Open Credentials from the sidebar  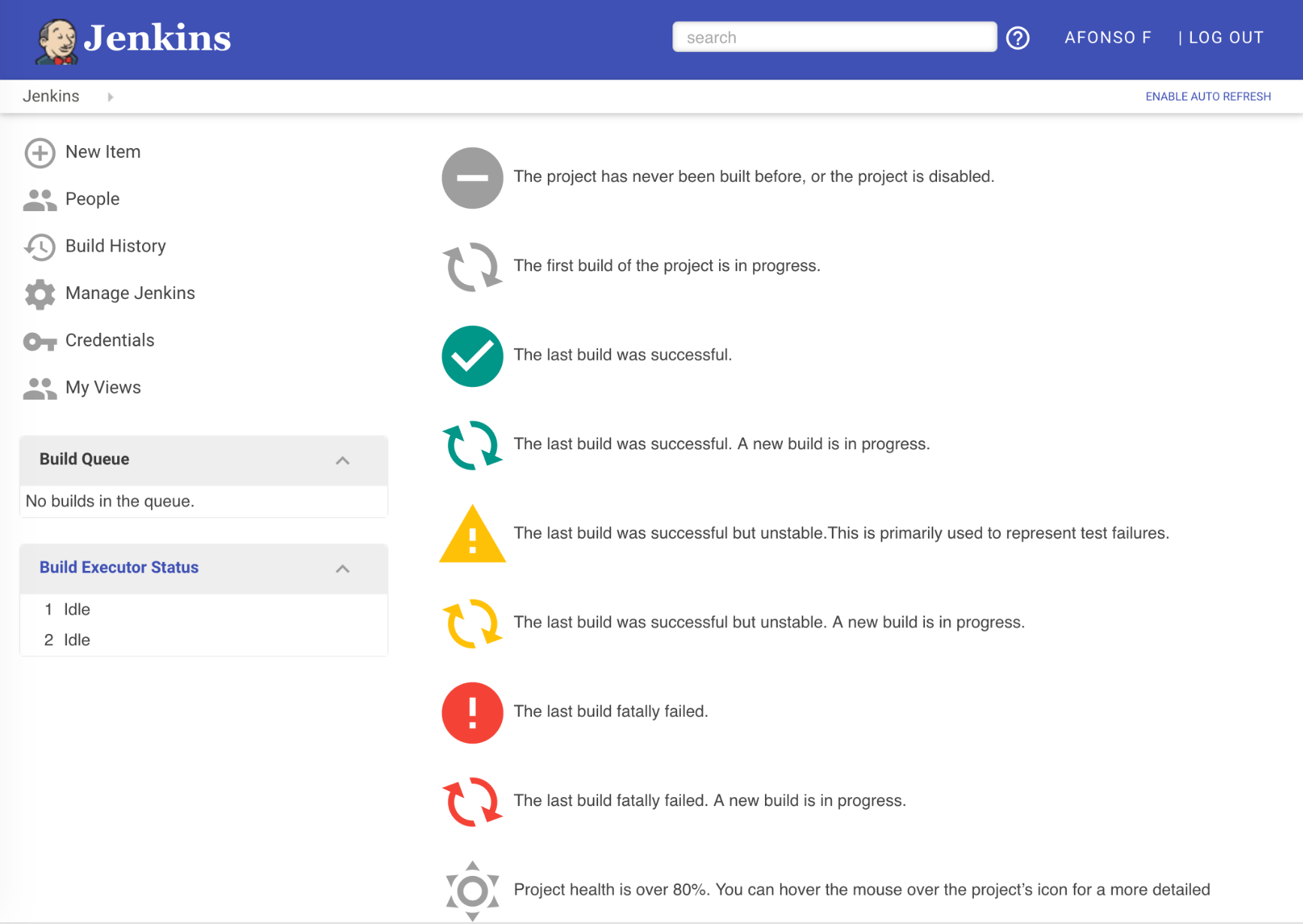click(110, 340)
